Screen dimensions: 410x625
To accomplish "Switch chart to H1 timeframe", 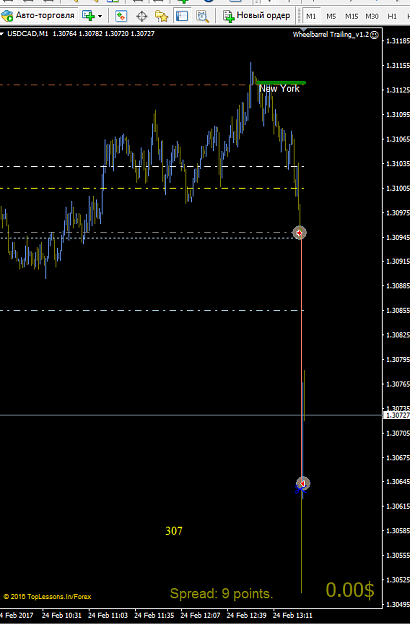I will [x=392, y=16].
